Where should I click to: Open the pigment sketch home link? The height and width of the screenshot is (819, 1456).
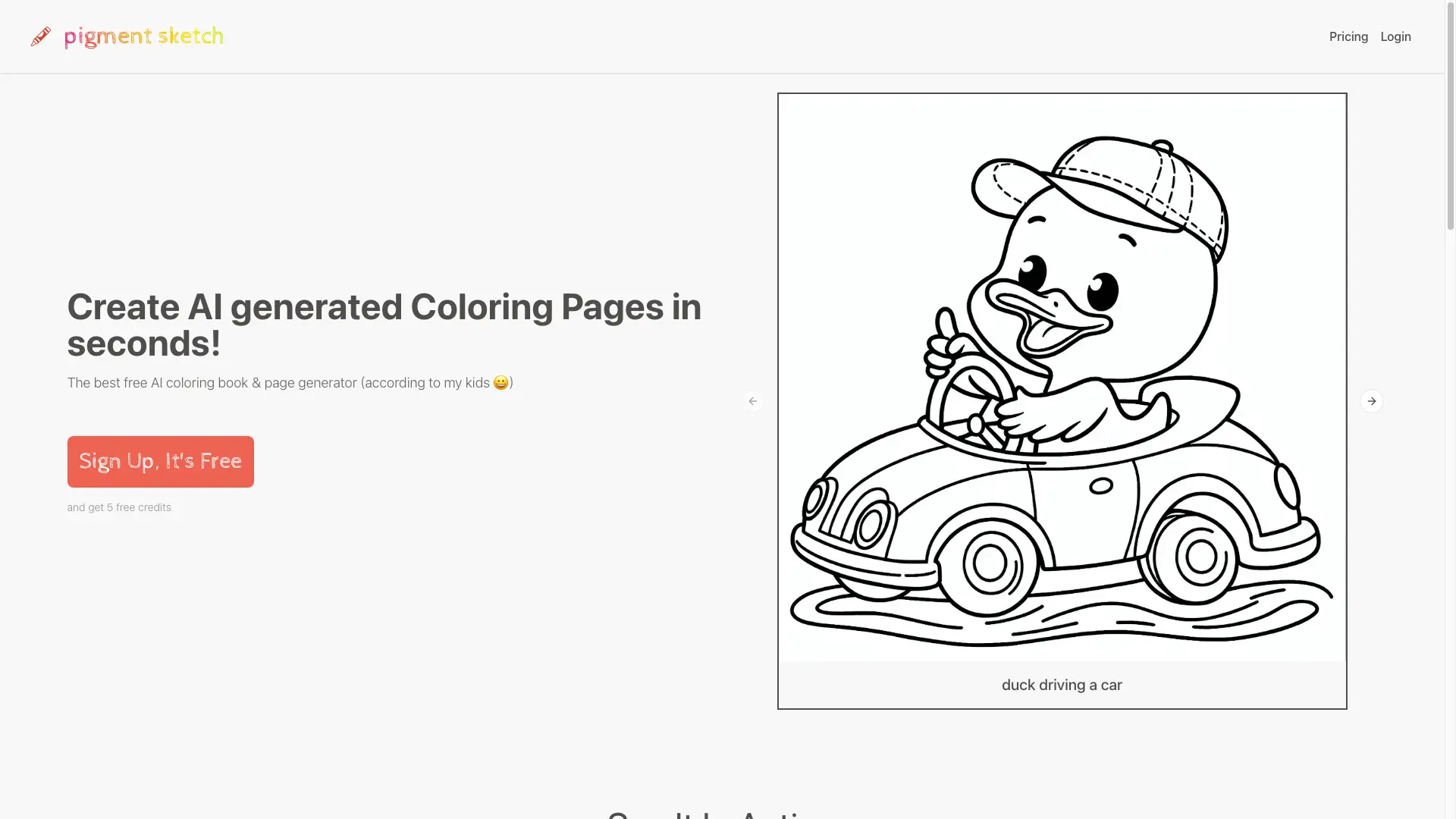(x=143, y=36)
